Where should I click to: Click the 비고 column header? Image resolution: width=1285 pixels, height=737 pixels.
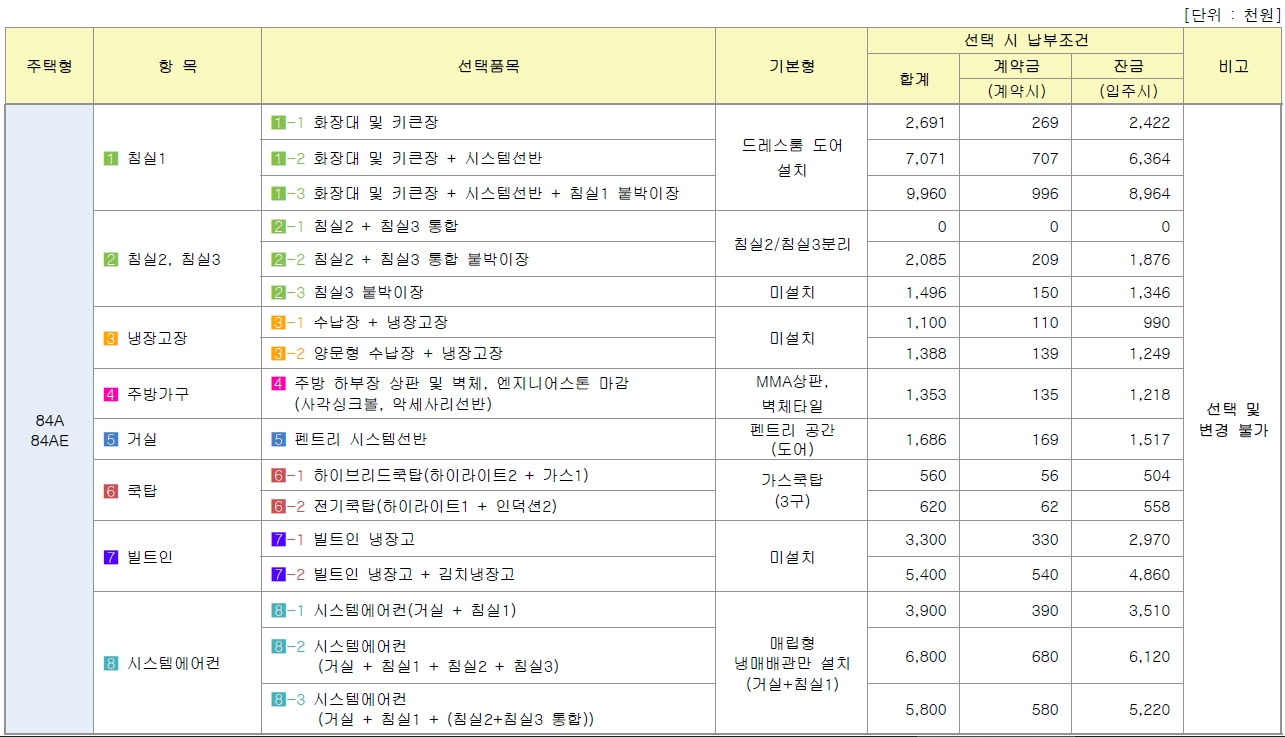tap(1233, 66)
